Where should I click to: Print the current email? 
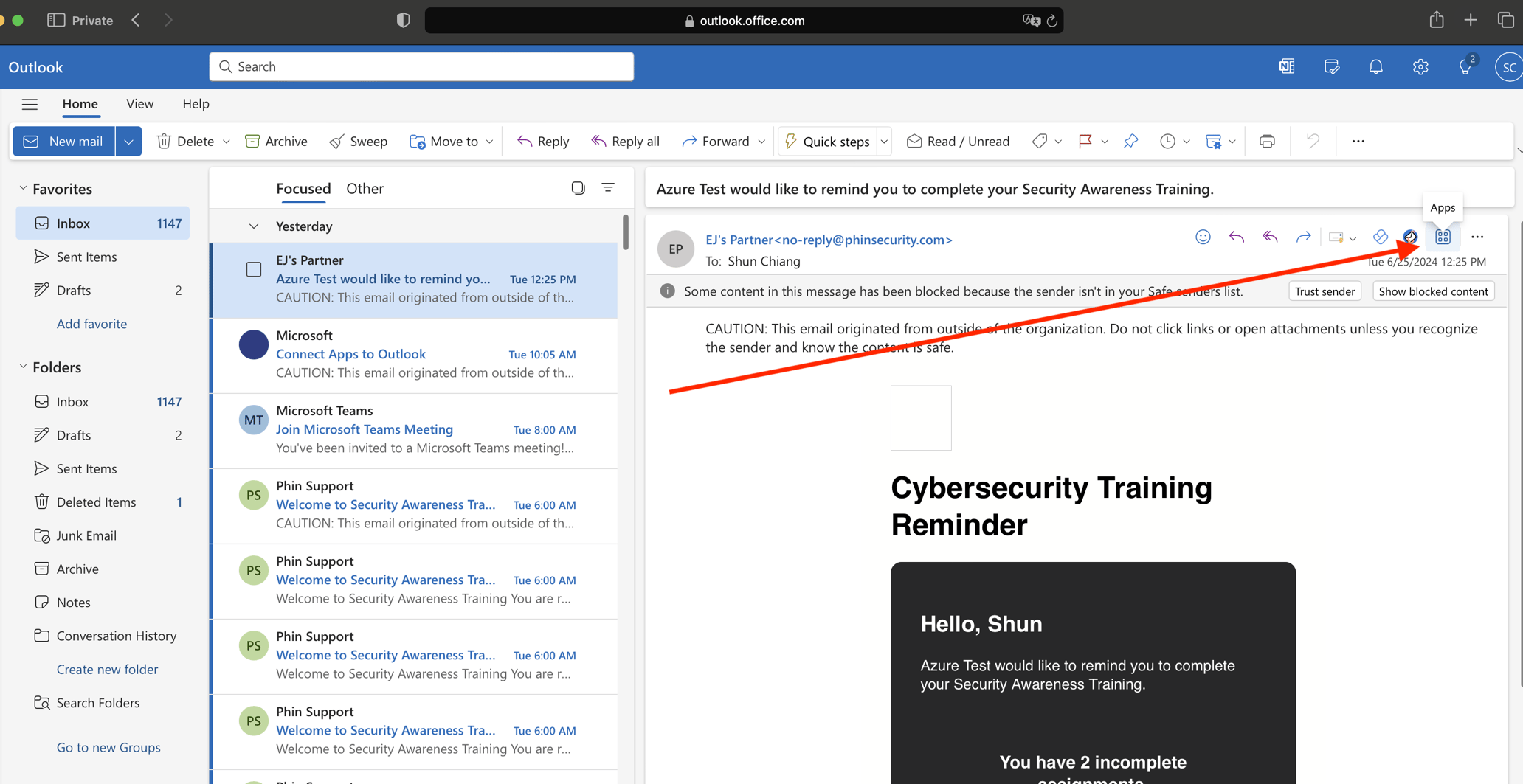click(1267, 141)
